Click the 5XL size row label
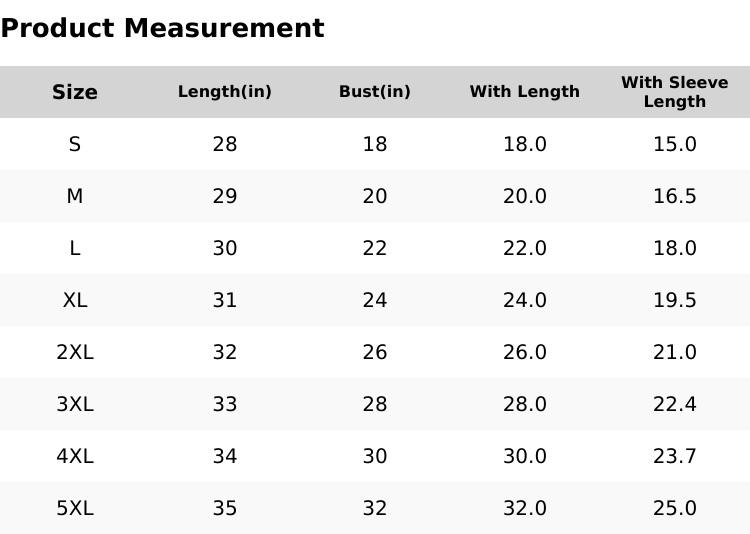The image size is (750, 534). pyautogui.click(x=75, y=508)
